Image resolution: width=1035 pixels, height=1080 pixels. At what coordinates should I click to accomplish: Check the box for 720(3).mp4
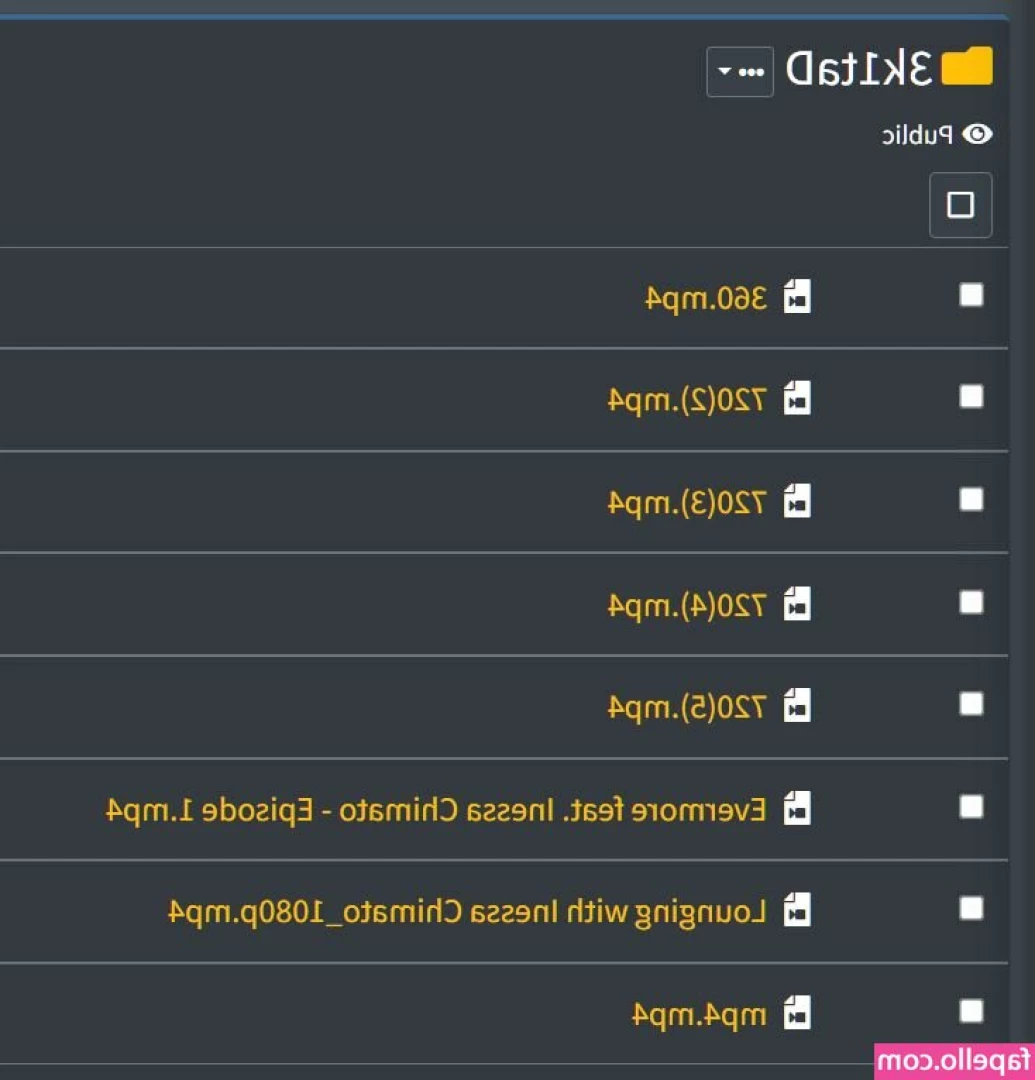point(971,500)
